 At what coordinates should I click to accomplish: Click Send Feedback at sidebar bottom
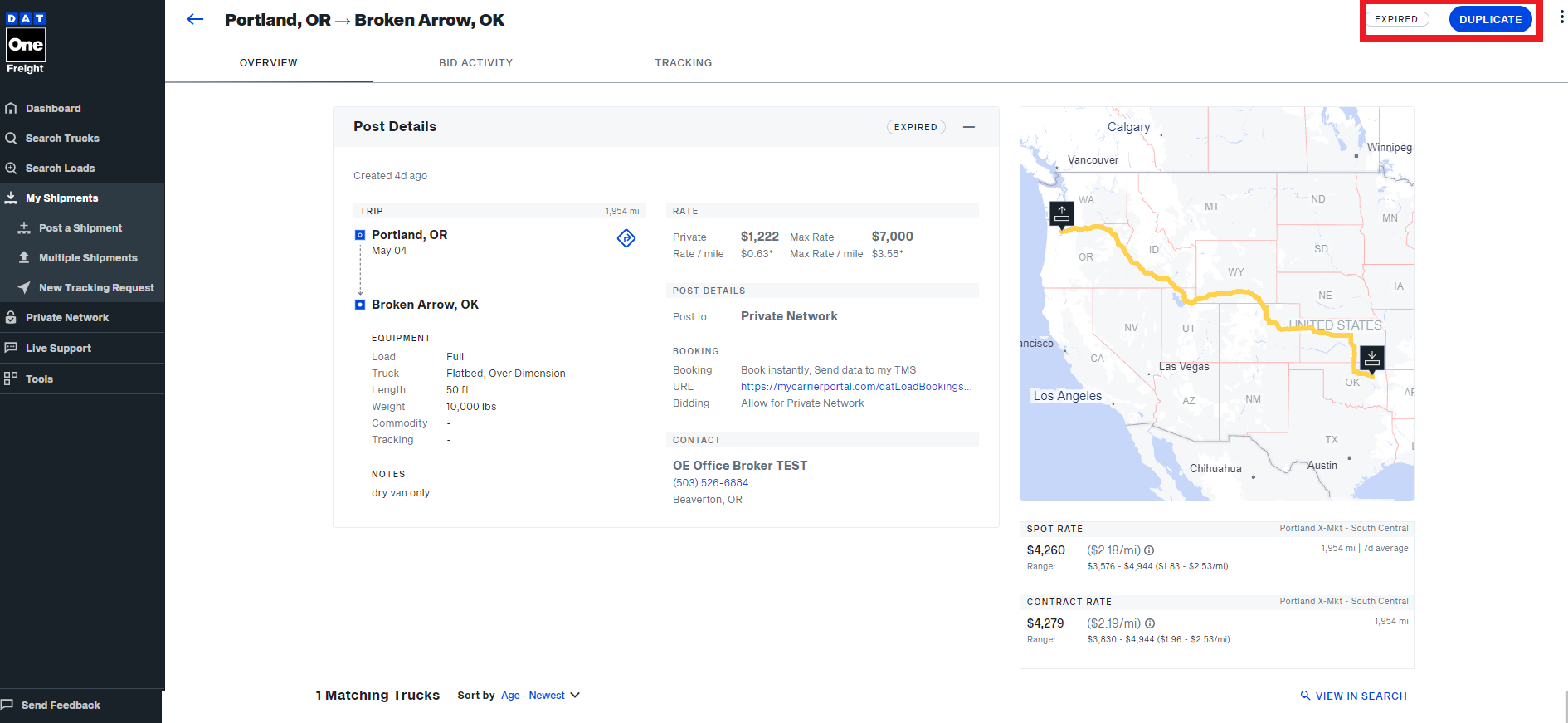60,706
